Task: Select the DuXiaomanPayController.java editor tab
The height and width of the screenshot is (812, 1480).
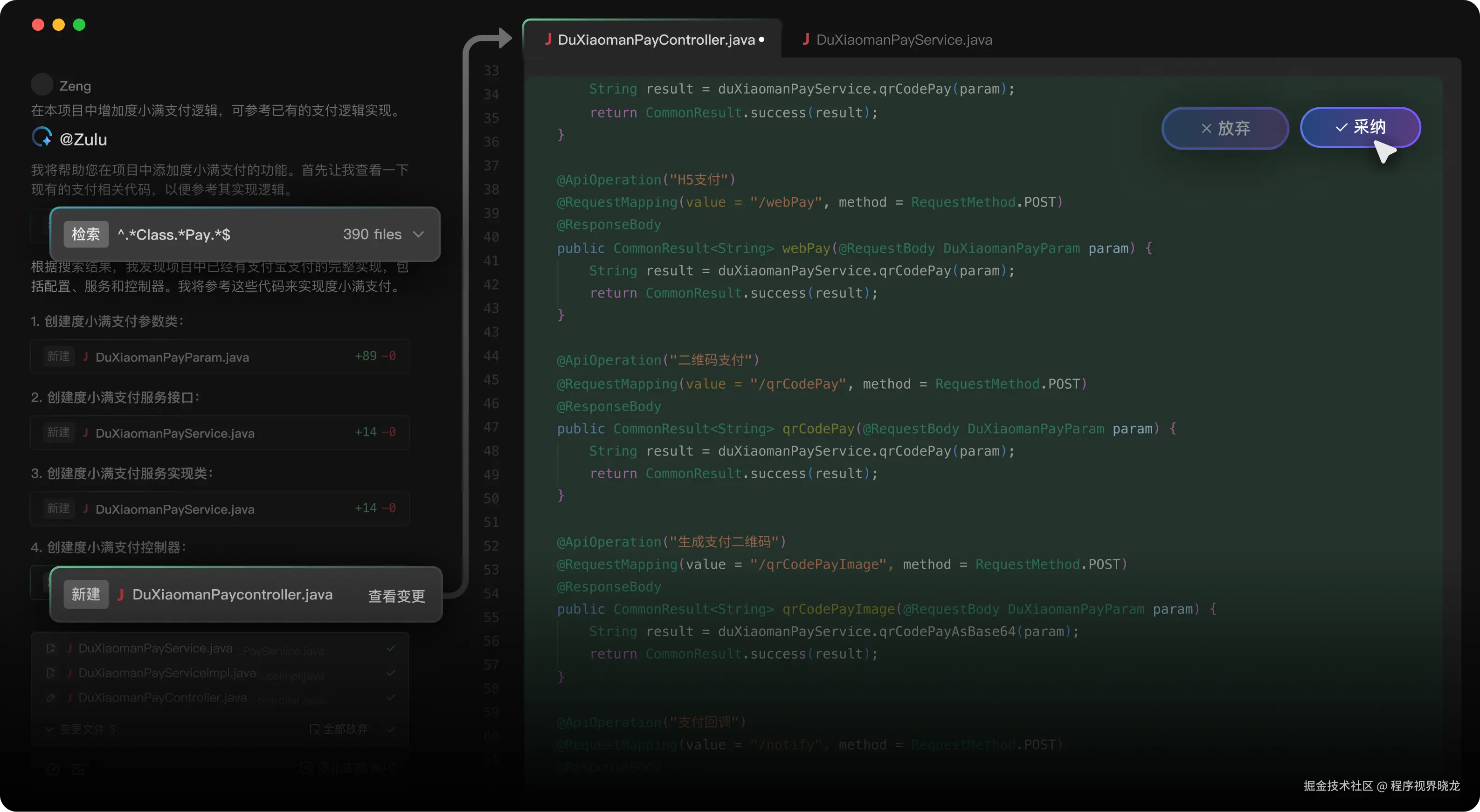Action: pyautogui.click(x=655, y=40)
